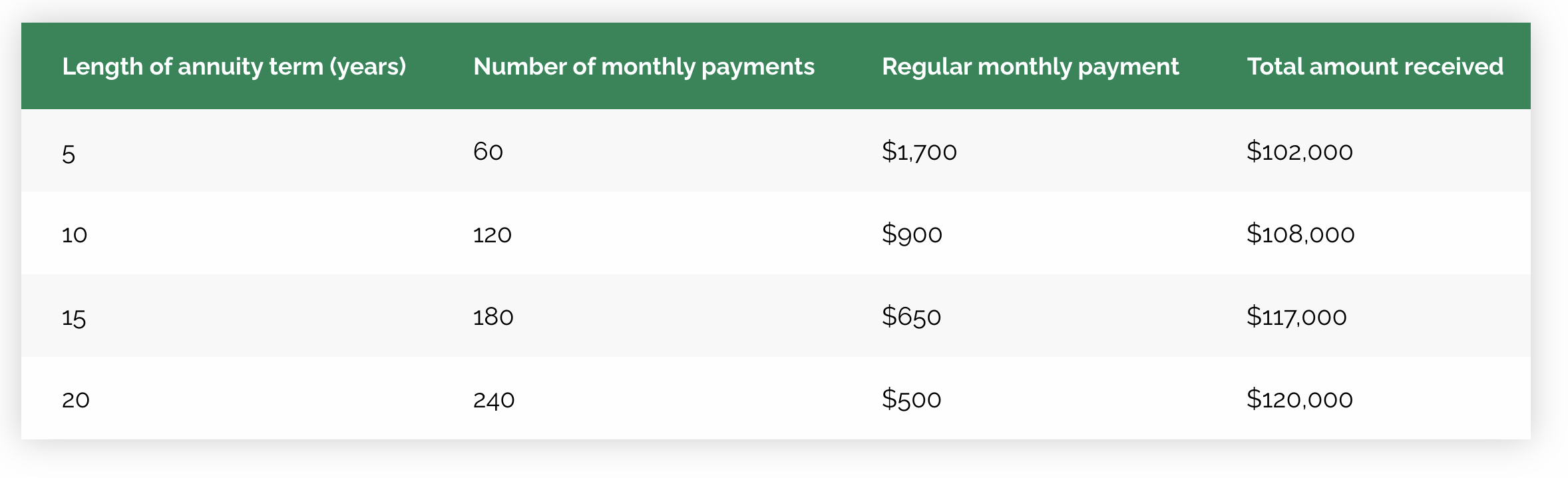The height and width of the screenshot is (478, 1568).
Task: Click the $117,000 total amount cell
Action: coord(1296,317)
